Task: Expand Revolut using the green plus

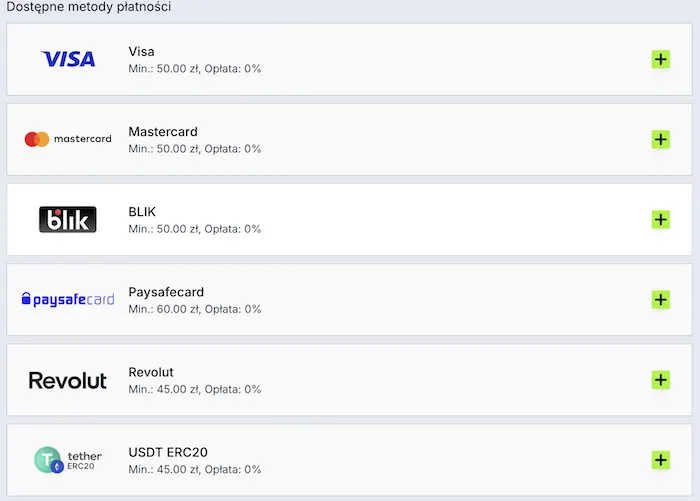Action: click(x=660, y=380)
